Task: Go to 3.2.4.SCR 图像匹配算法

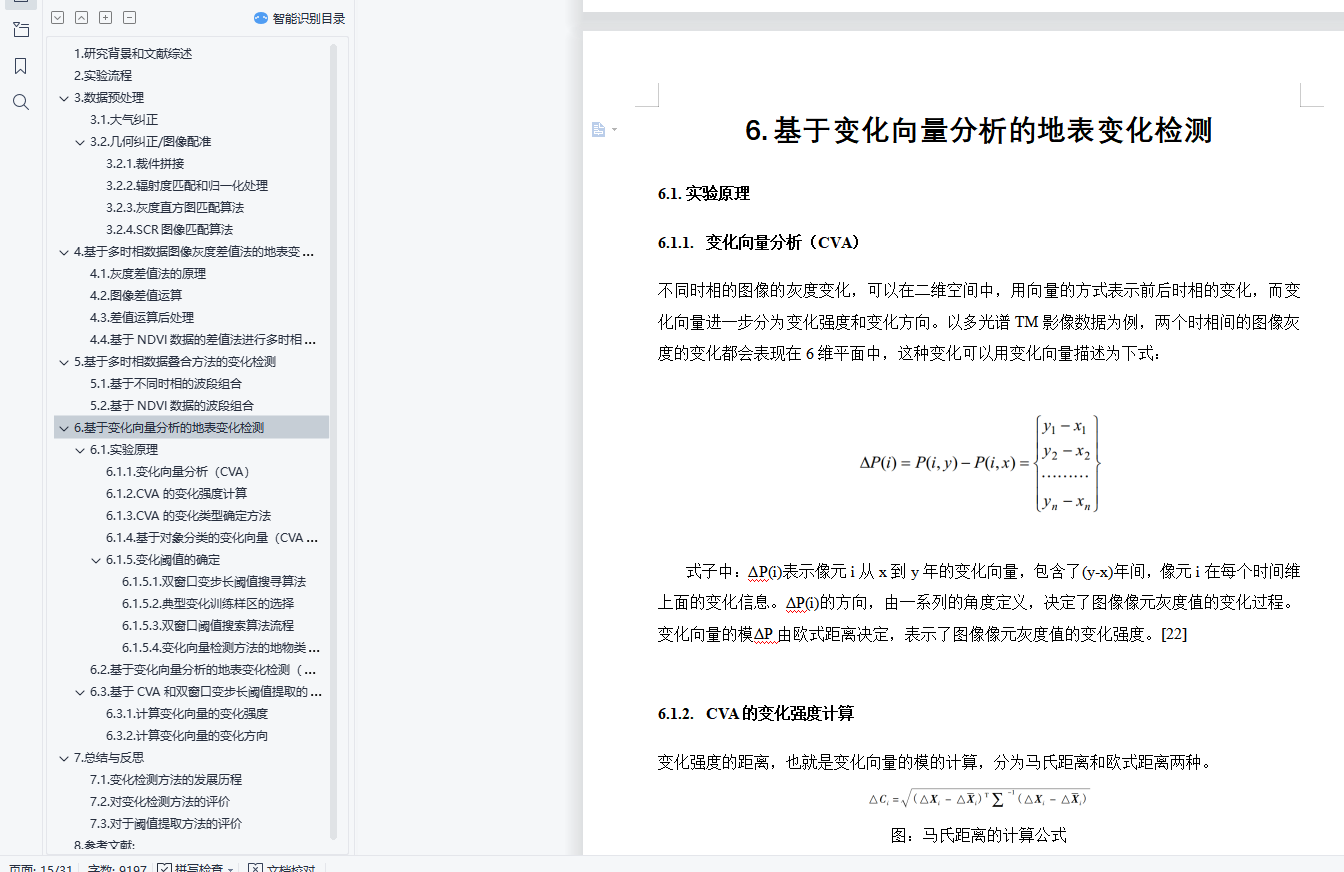Action: (x=169, y=230)
